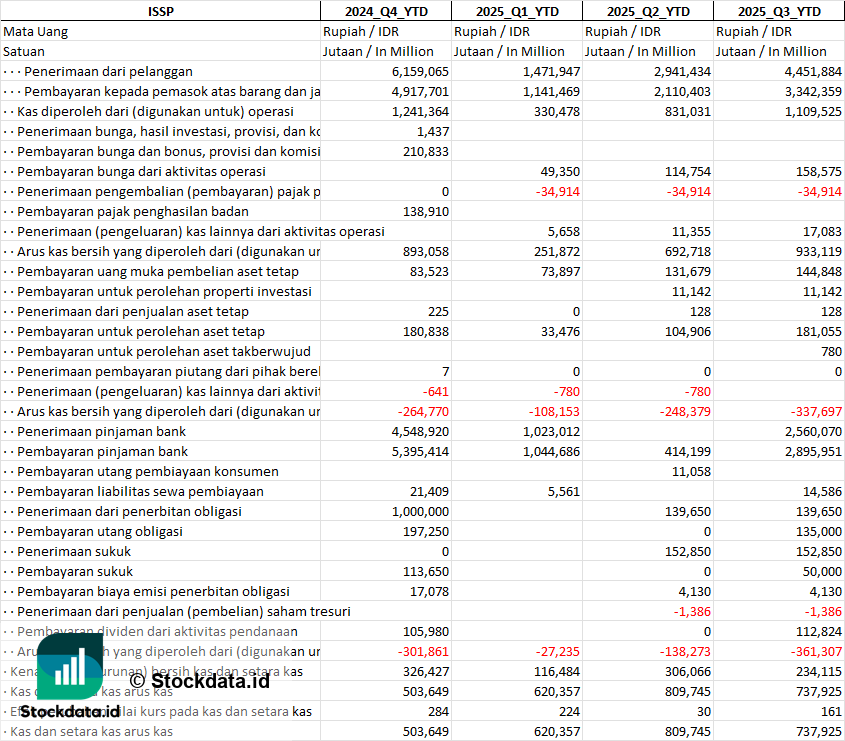Select cell value 1,000,000

(420, 511)
